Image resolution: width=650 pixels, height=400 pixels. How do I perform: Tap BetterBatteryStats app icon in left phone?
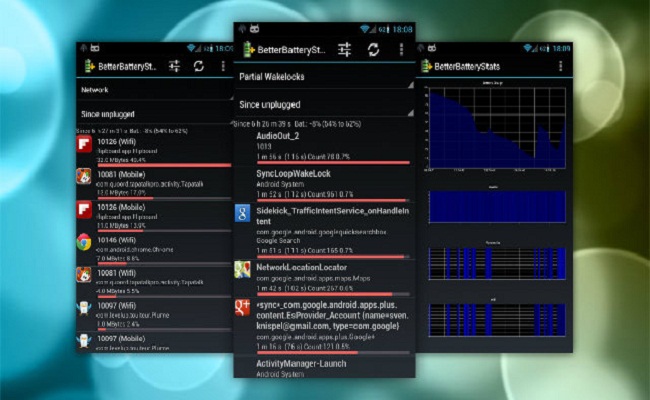point(89,66)
